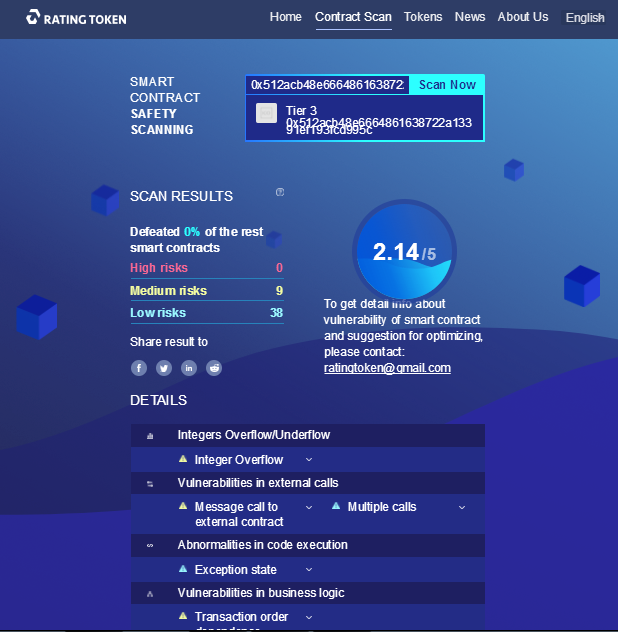Open the News page

coord(470,17)
